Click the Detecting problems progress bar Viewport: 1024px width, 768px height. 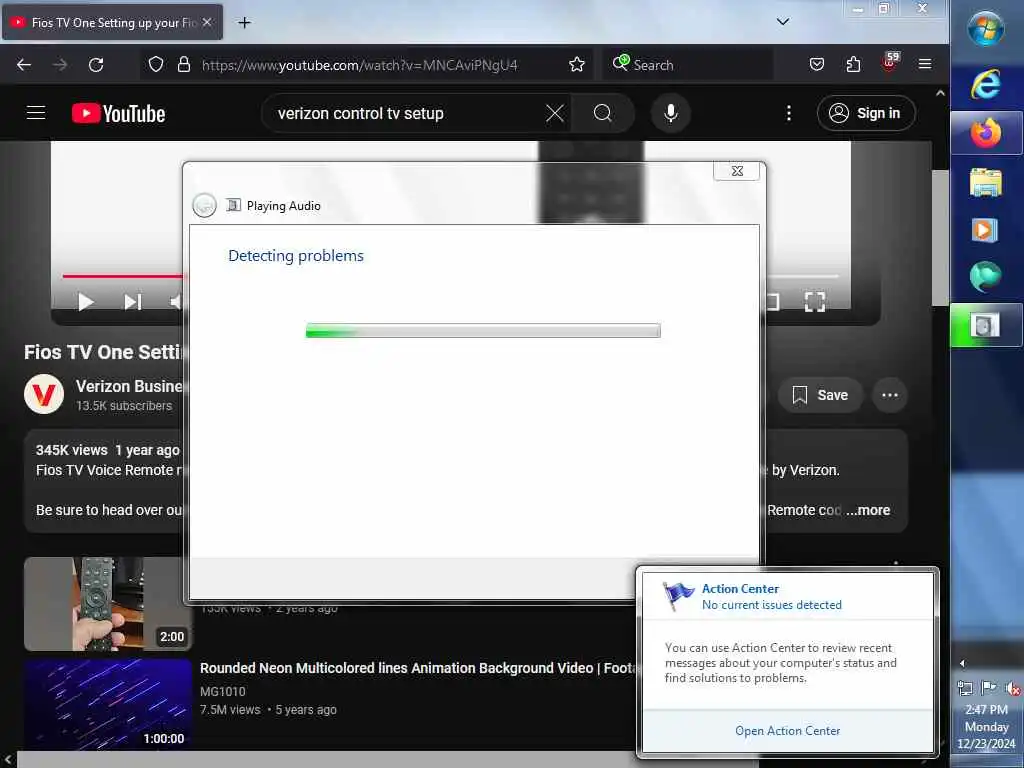coord(483,330)
